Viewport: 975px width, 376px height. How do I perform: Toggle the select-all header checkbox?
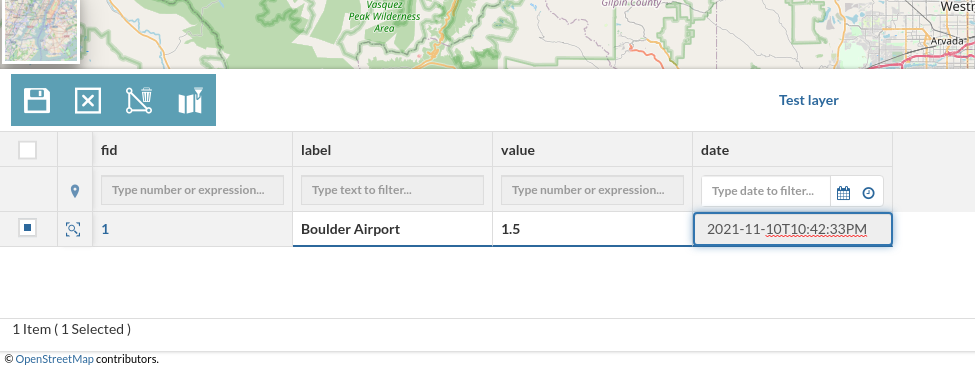[x=27, y=150]
